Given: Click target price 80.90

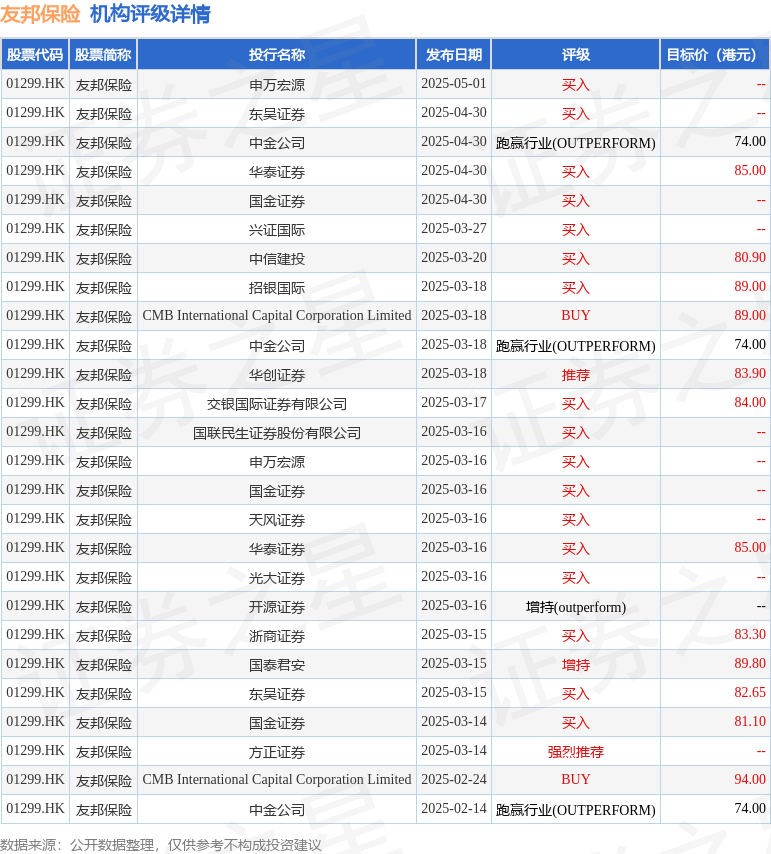Looking at the screenshot, I should [750, 257].
